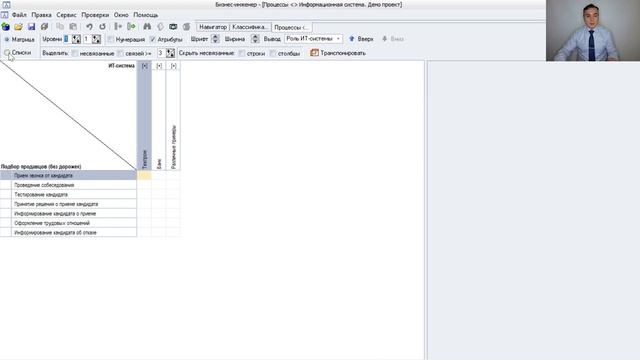Click the globe new project icon
640x360 pixels.
[x=6, y=27]
